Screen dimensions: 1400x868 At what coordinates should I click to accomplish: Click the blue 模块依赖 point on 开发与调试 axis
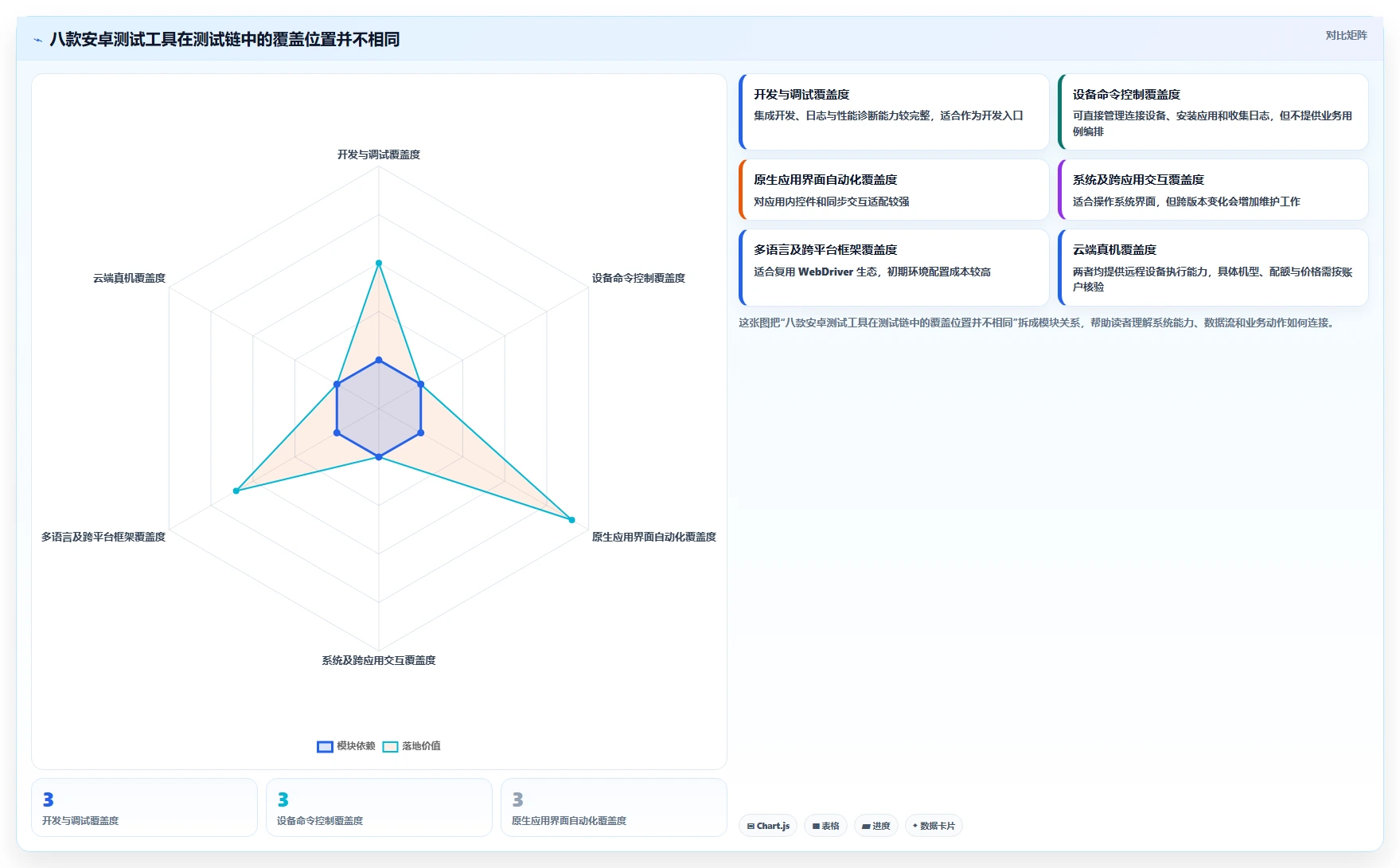[x=379, y=360]
